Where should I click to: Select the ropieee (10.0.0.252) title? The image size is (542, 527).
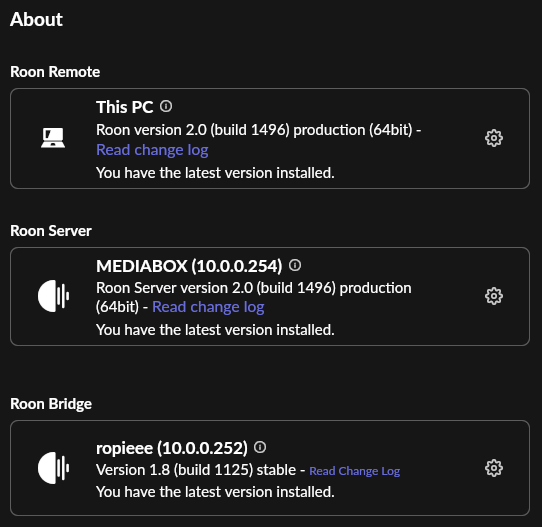pos(172,448)
